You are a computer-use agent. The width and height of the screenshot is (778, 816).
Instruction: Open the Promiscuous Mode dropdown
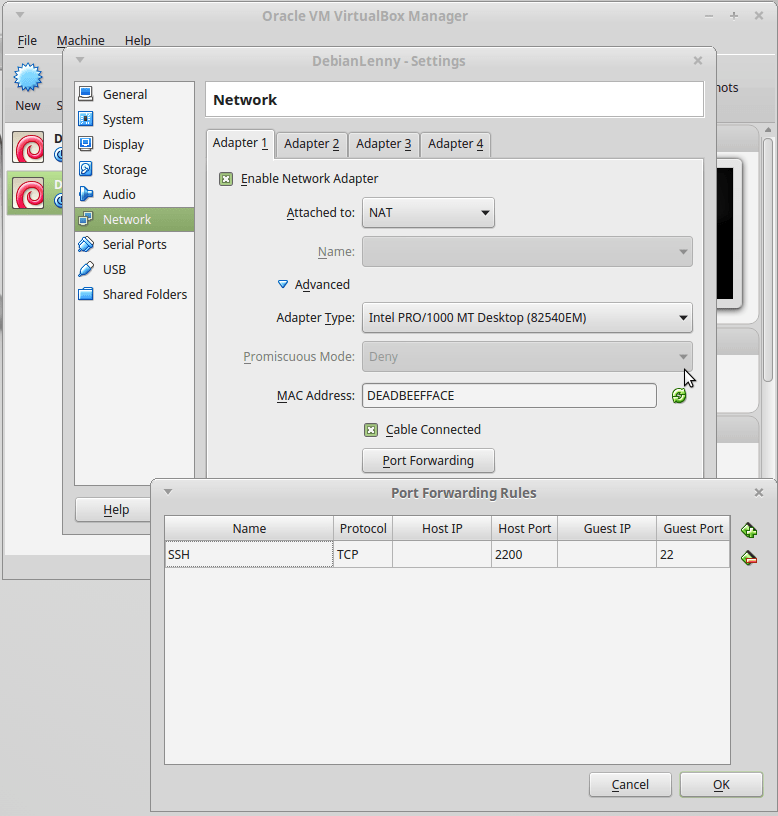pos(527,356)
